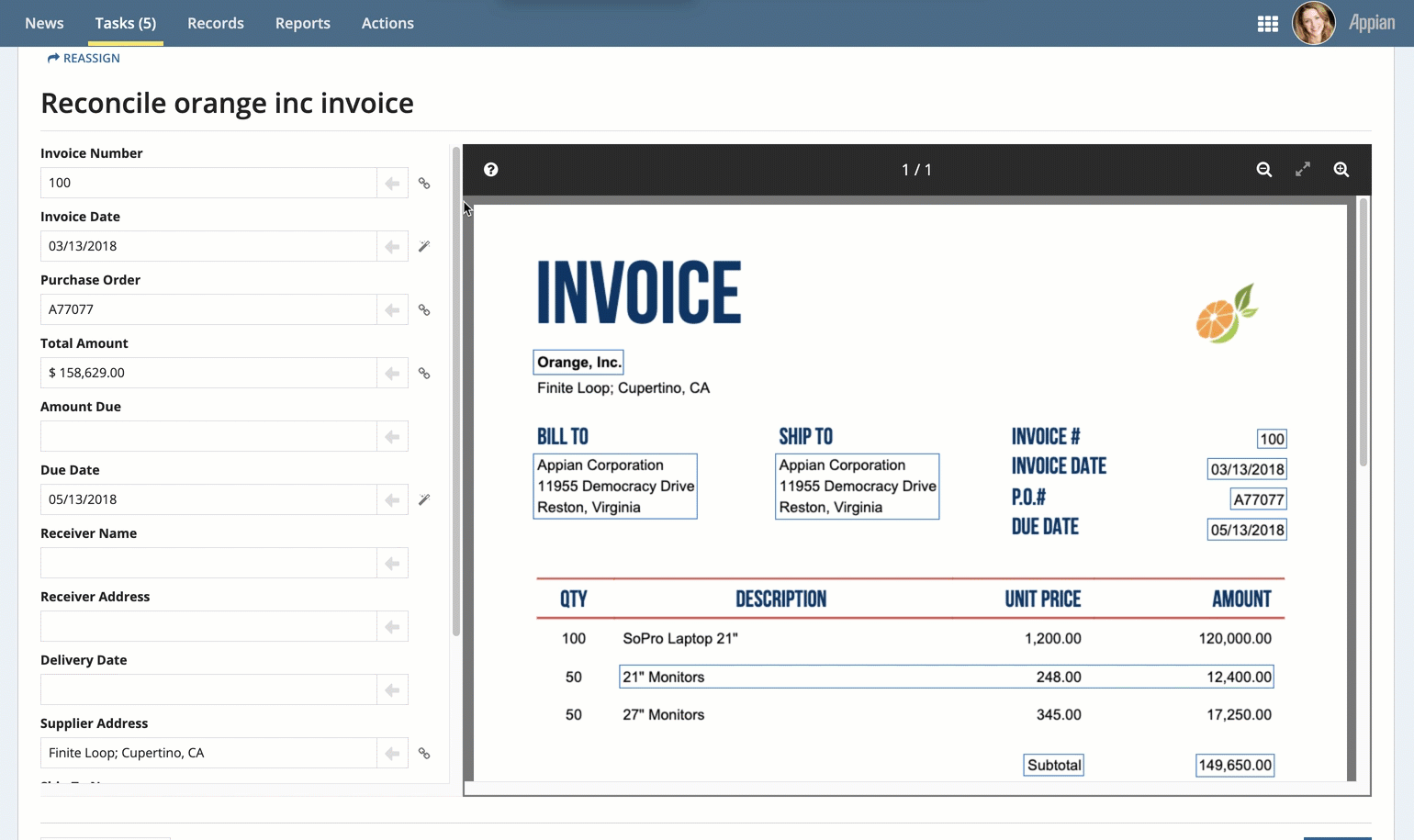
Task: Click the Reassign link
Action: coord(84,58)
